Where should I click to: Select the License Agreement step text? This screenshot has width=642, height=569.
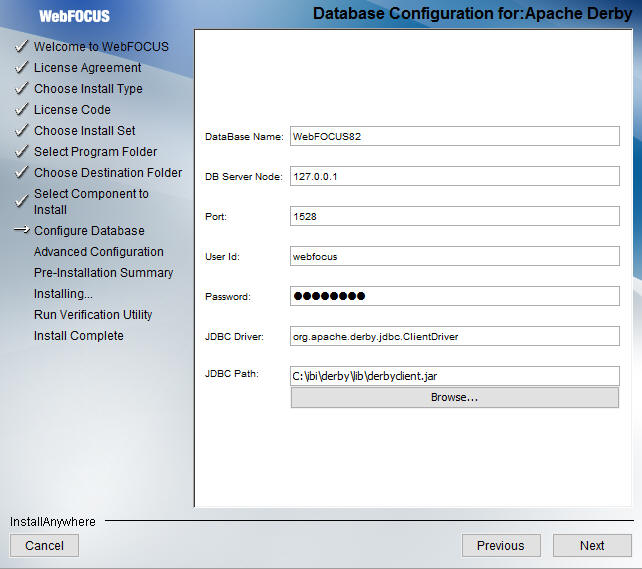(88, 68)
